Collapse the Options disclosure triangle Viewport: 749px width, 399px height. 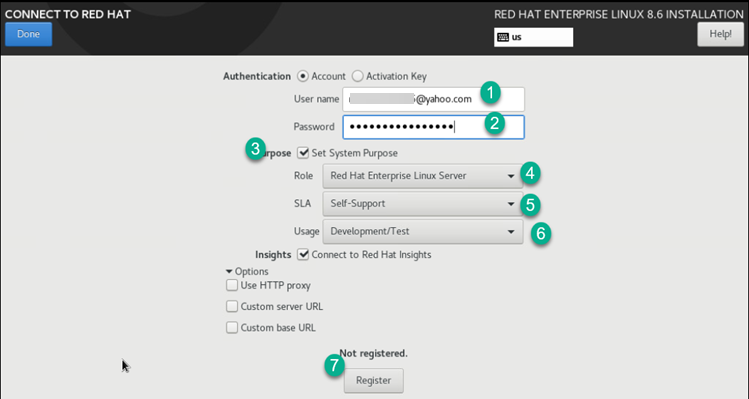click(x=229, y=271)
